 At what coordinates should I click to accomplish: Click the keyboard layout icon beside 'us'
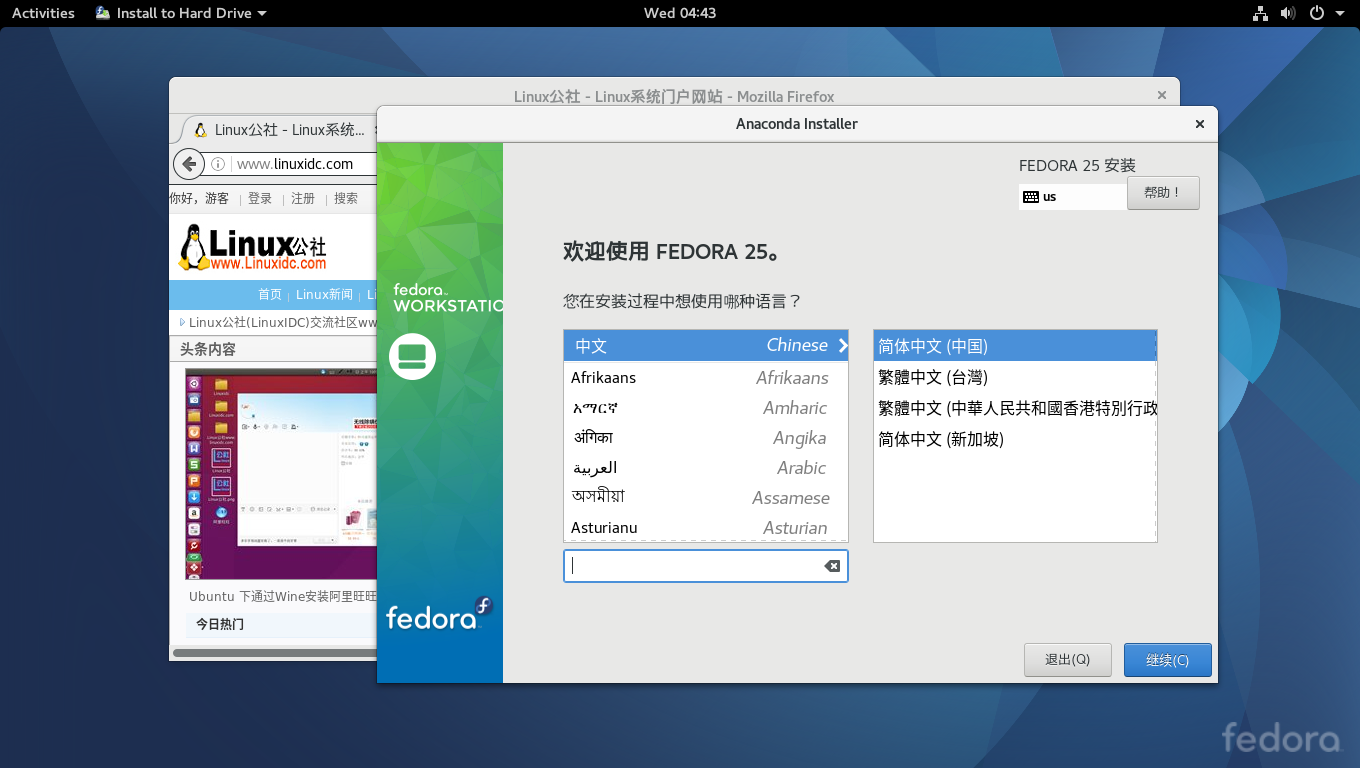tap(1030, 197)
